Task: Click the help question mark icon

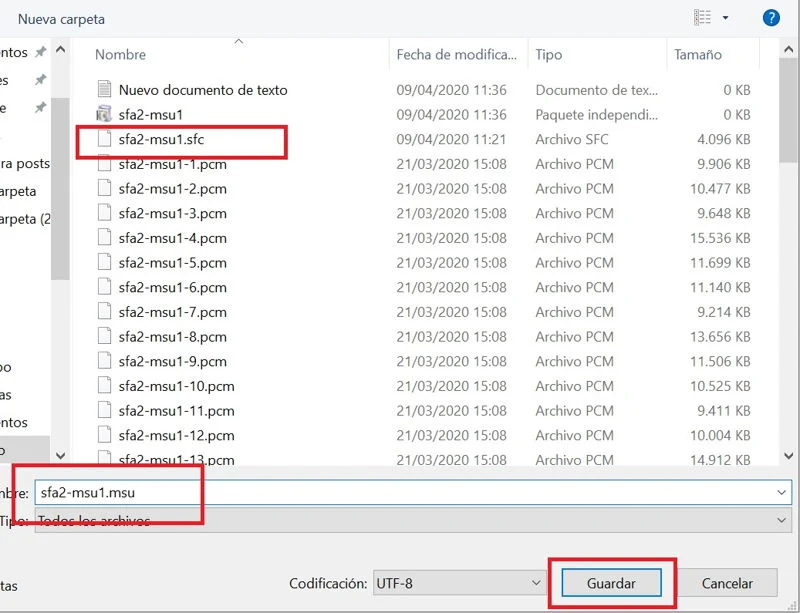Action: point(771,18)
